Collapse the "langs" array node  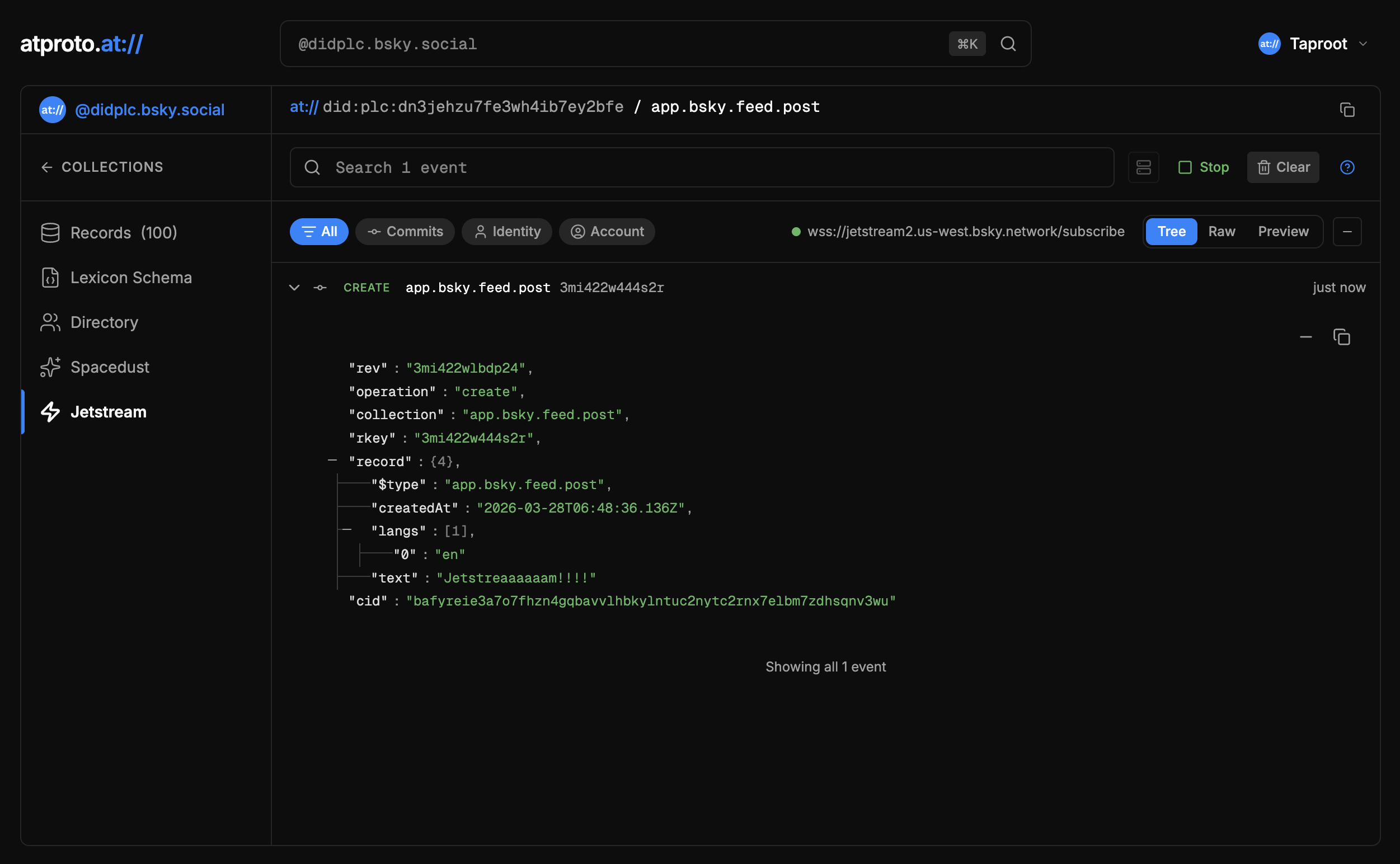(x=347, y=530)
